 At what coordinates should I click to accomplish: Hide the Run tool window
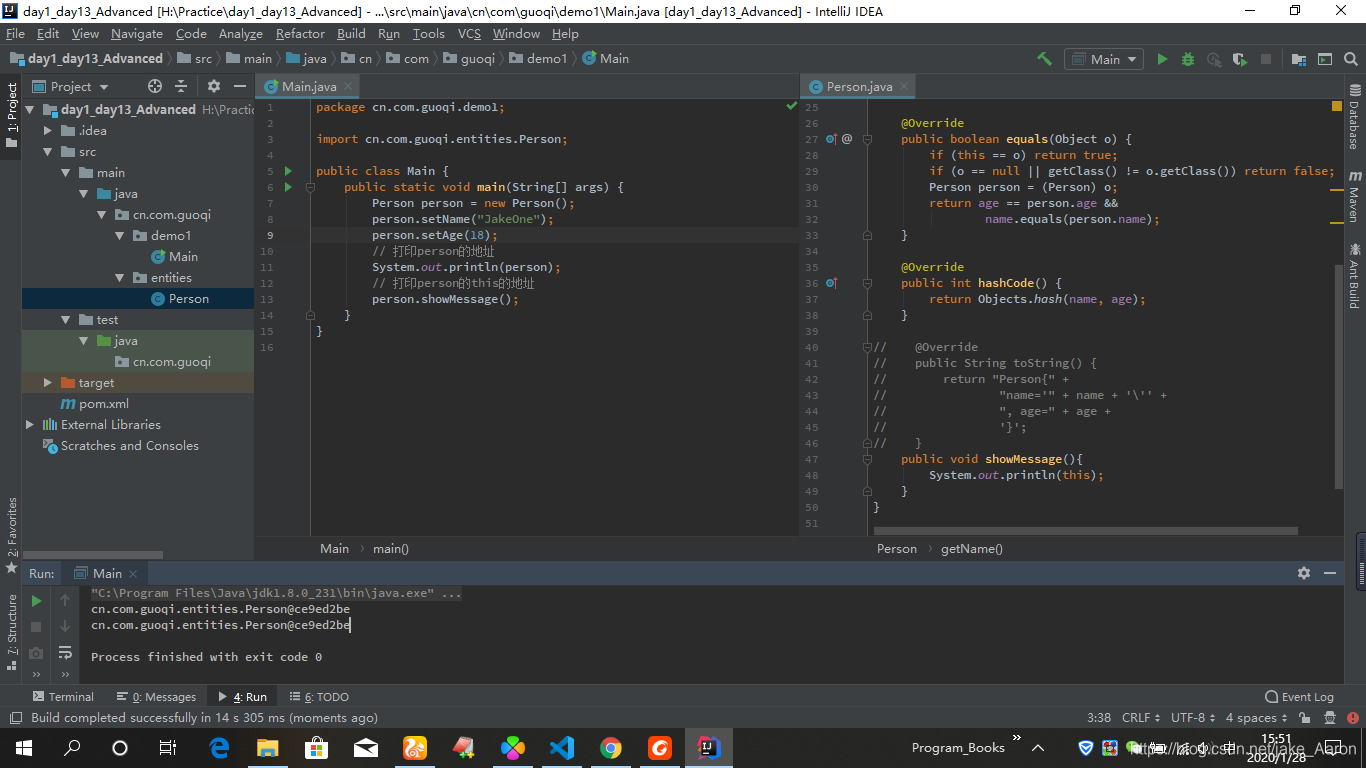click(1330, 573)
